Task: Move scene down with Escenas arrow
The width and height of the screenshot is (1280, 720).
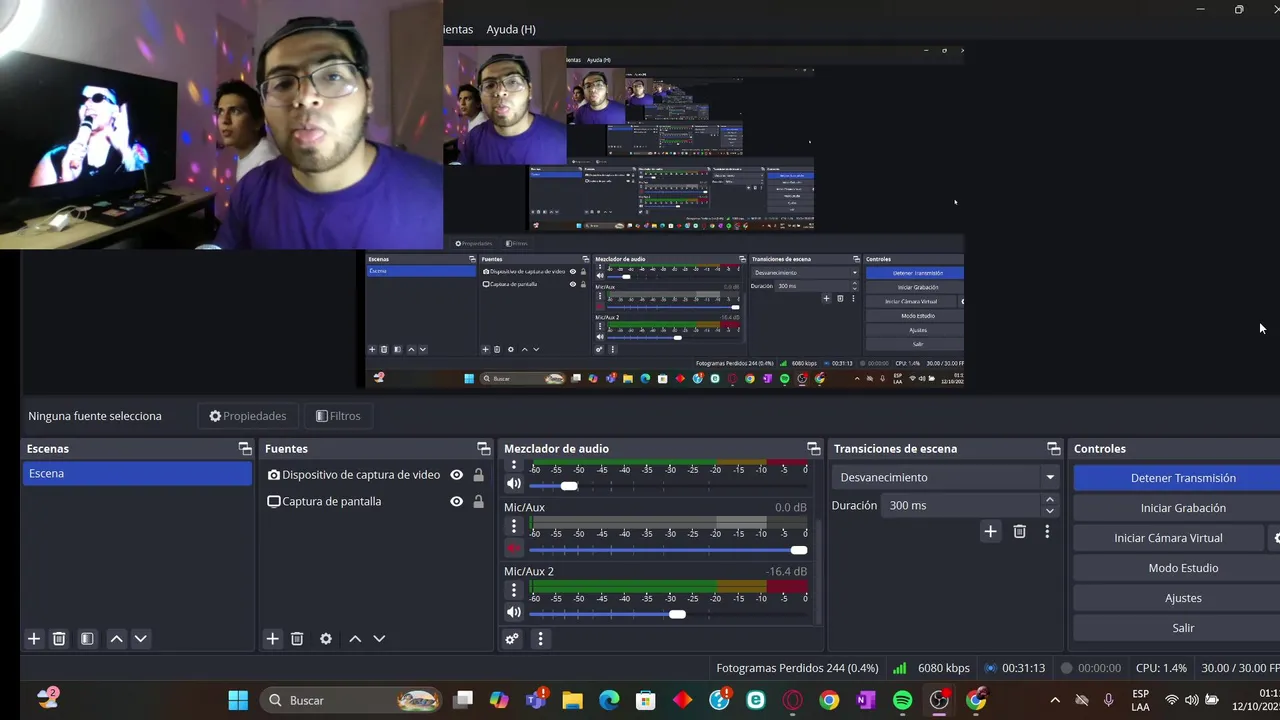Action: [x=141, y=638]
